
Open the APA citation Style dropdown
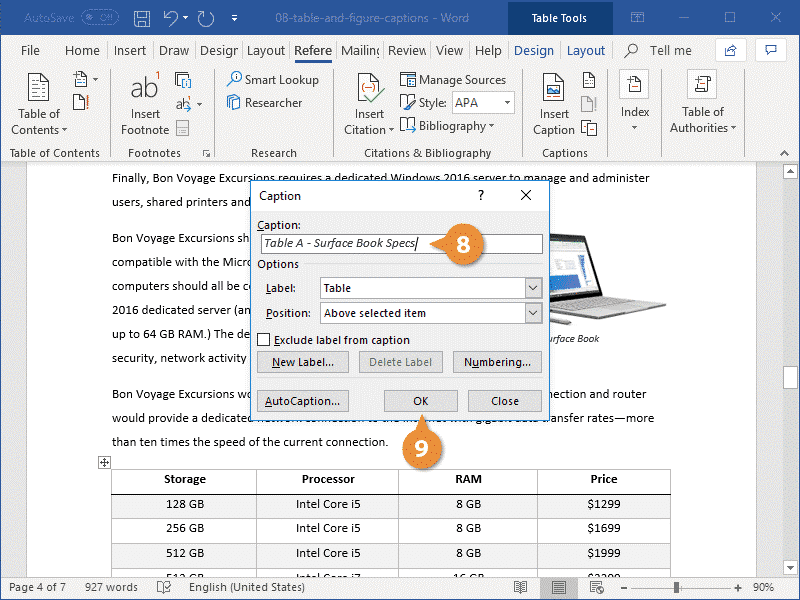point(506,102)
